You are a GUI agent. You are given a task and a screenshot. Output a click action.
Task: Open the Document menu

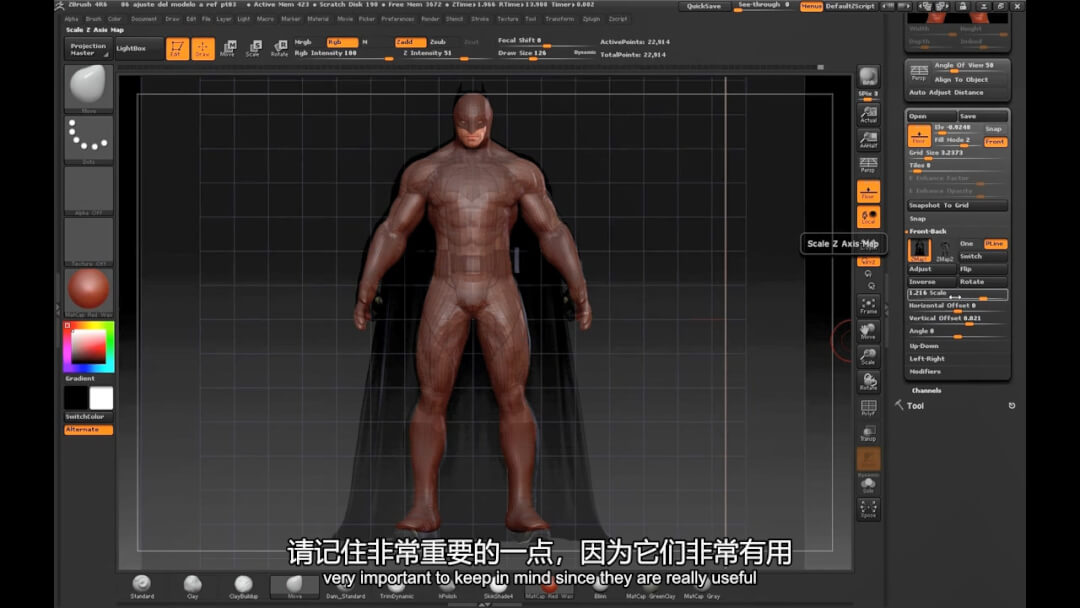point(144,19)
